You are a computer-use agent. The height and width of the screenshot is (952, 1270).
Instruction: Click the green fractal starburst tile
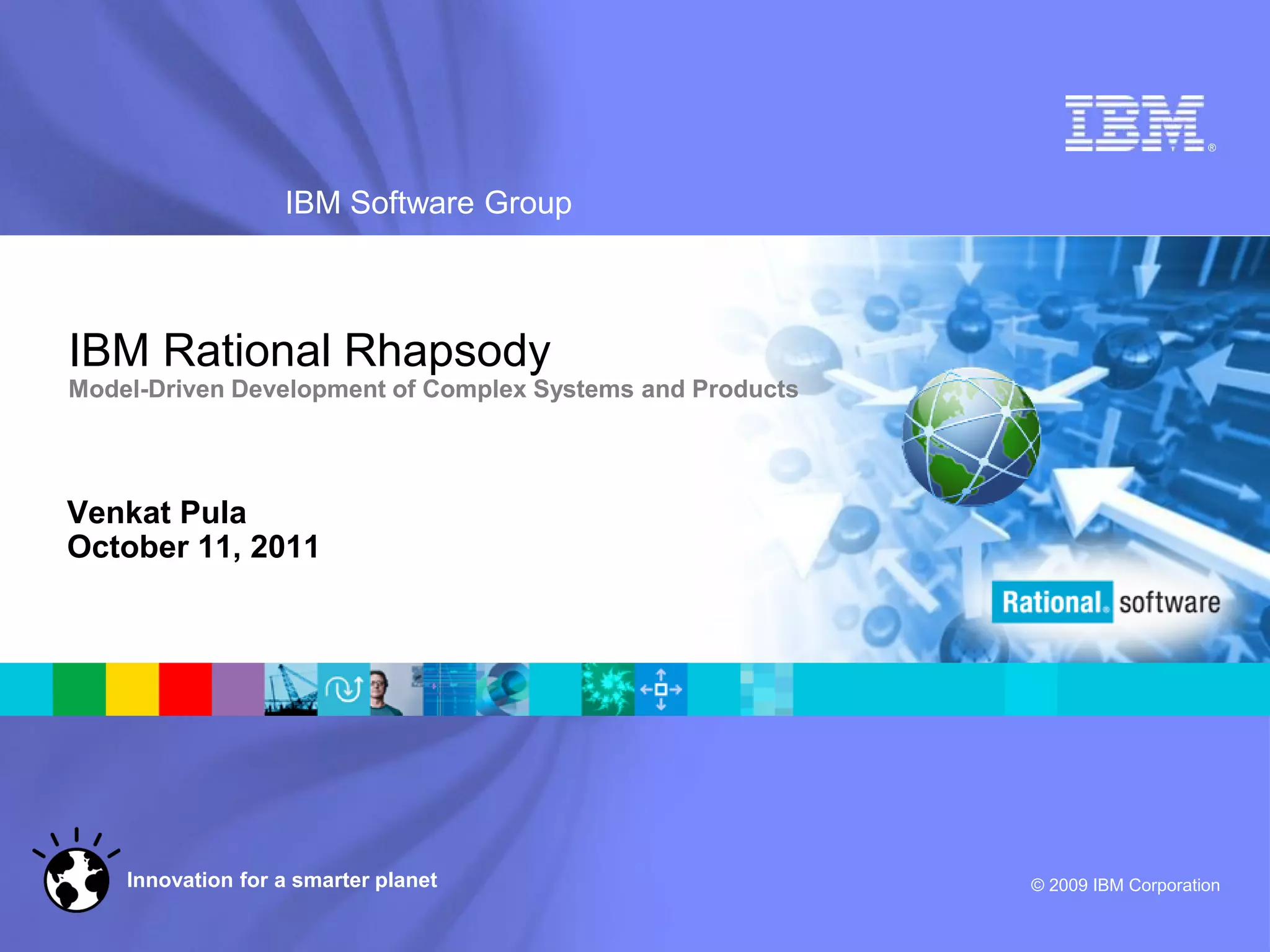(x=608, y=689)
